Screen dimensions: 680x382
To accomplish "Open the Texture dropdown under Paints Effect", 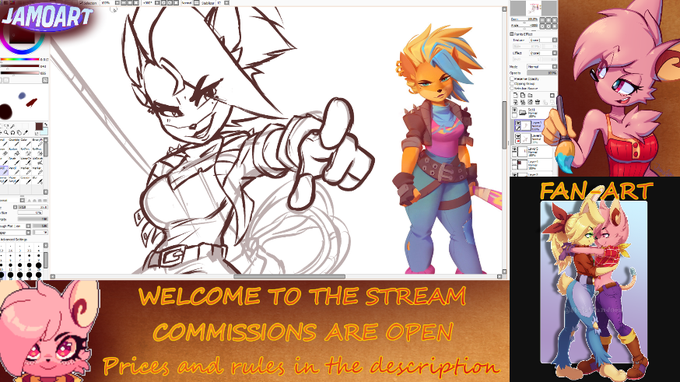I will [x=554, y=40].
